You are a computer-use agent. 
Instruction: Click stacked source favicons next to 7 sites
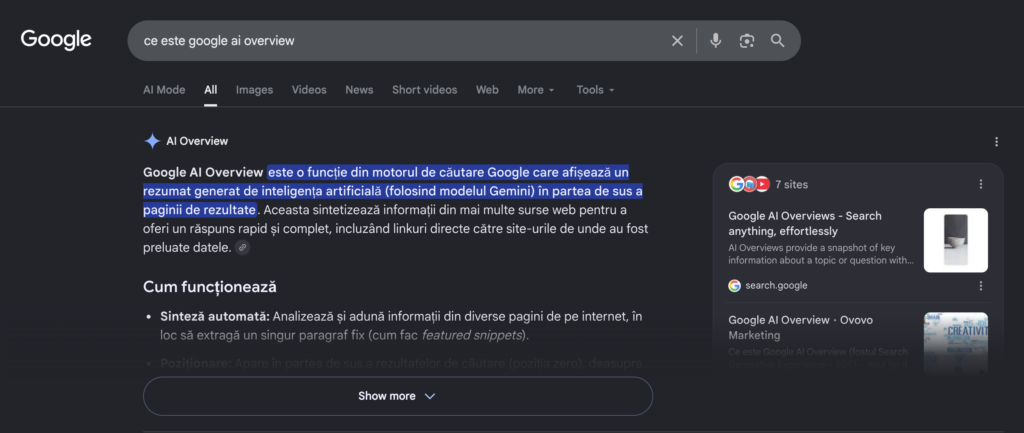pyautogui.click(x=749, y=184)
